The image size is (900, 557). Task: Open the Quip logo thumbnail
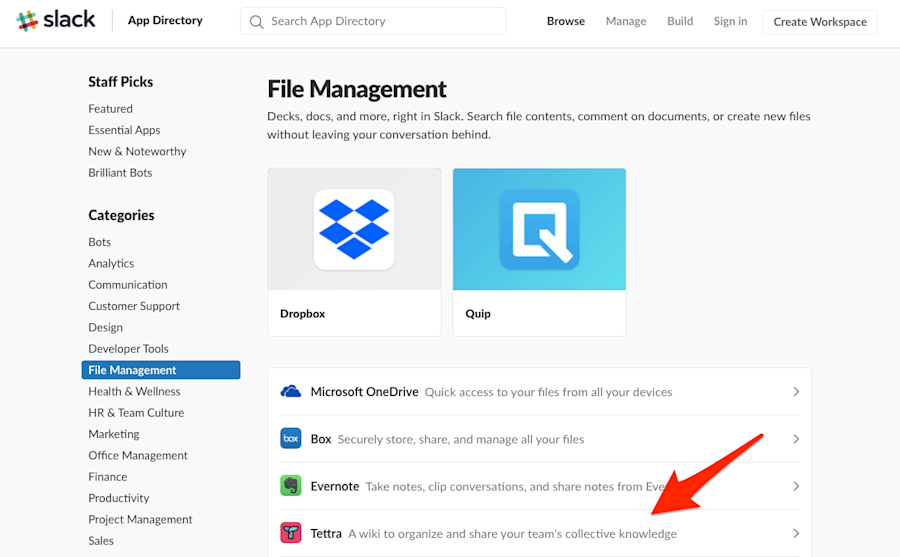pyautogui.click(x=539, y=229)
